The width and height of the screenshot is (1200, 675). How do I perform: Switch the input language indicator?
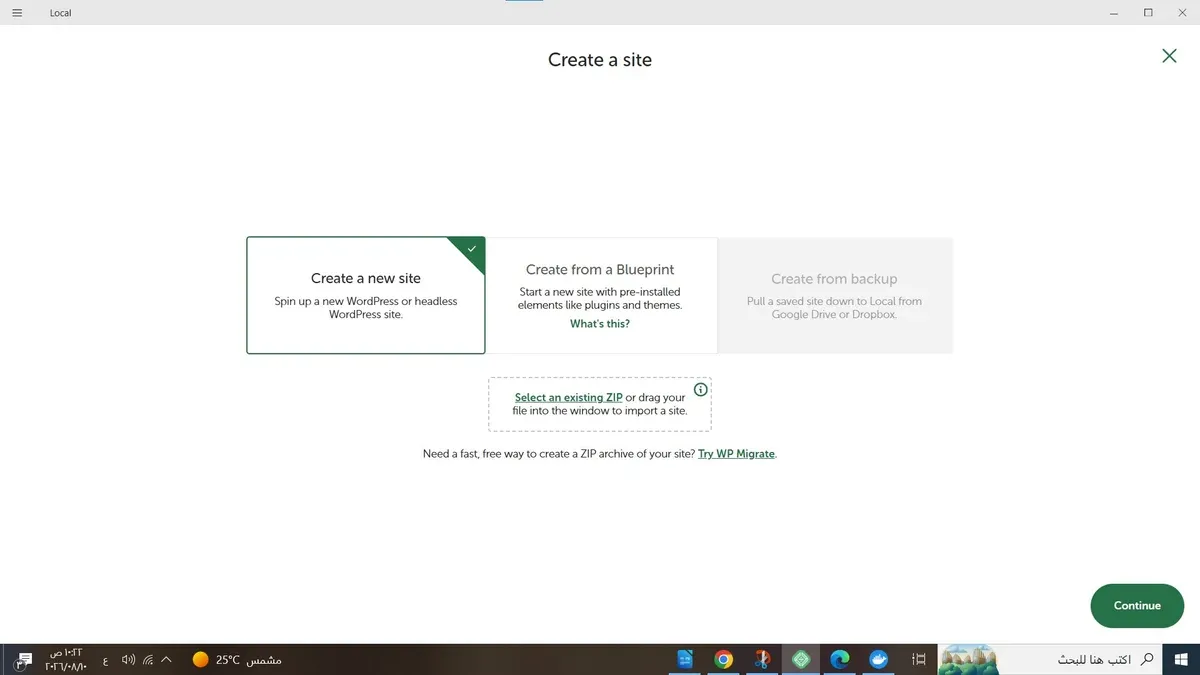[106, 659]
